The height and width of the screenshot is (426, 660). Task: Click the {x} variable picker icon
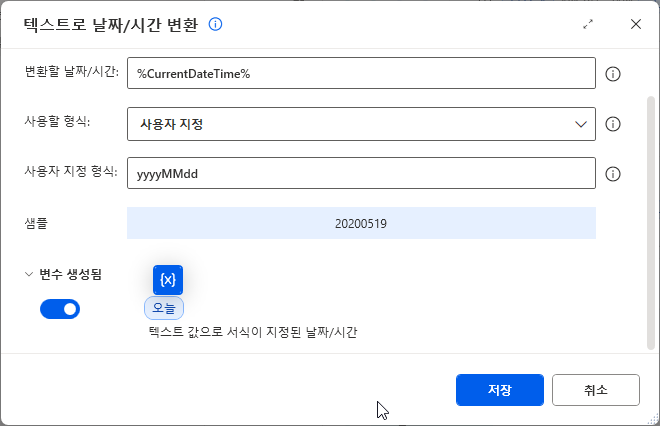tap(168, 280)
